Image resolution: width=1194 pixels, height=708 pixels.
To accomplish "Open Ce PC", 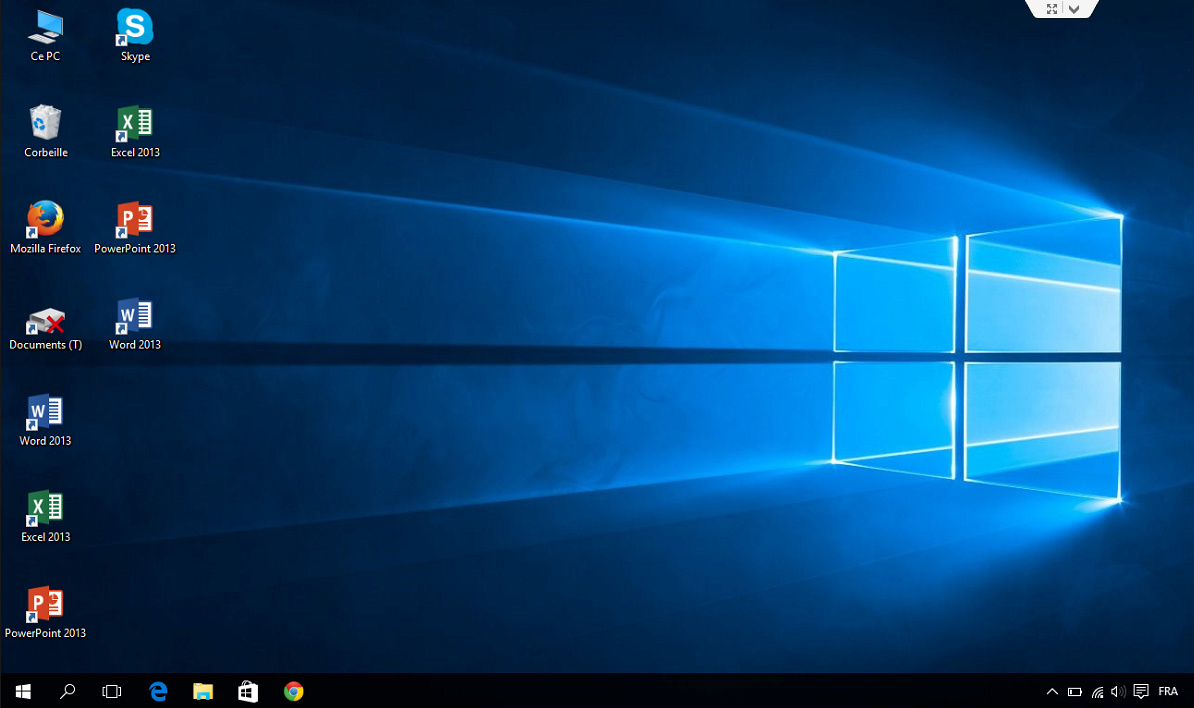I will [x=45, y=30].
